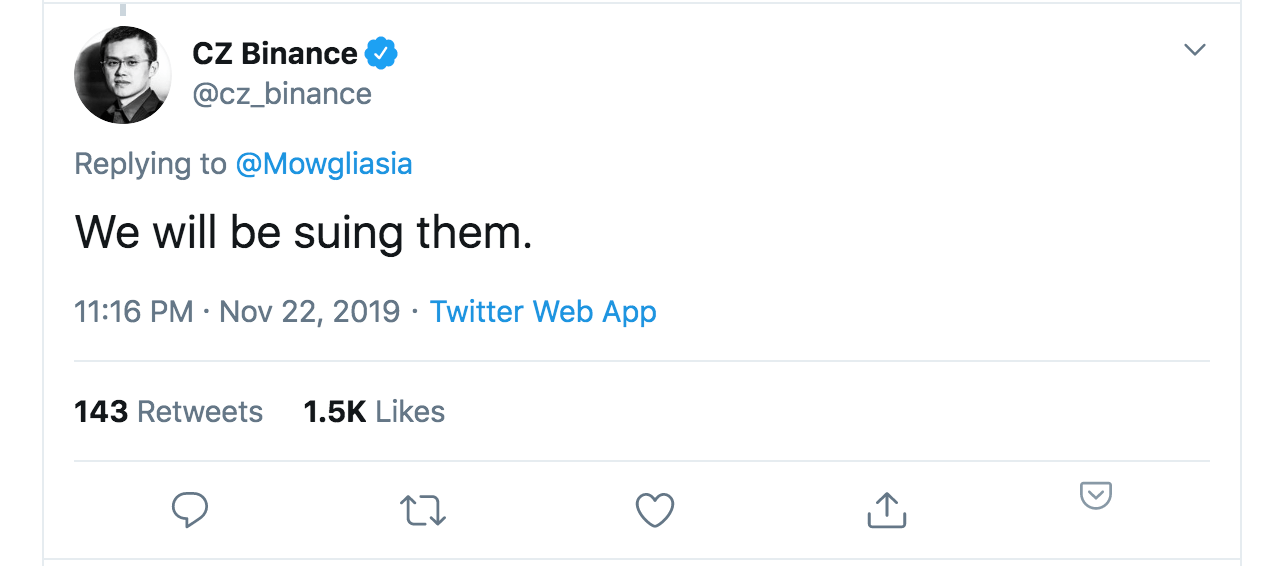This screenshot has width=1284, height=566.
Task: Open CZ Binance profile photo
Action: 123,76
